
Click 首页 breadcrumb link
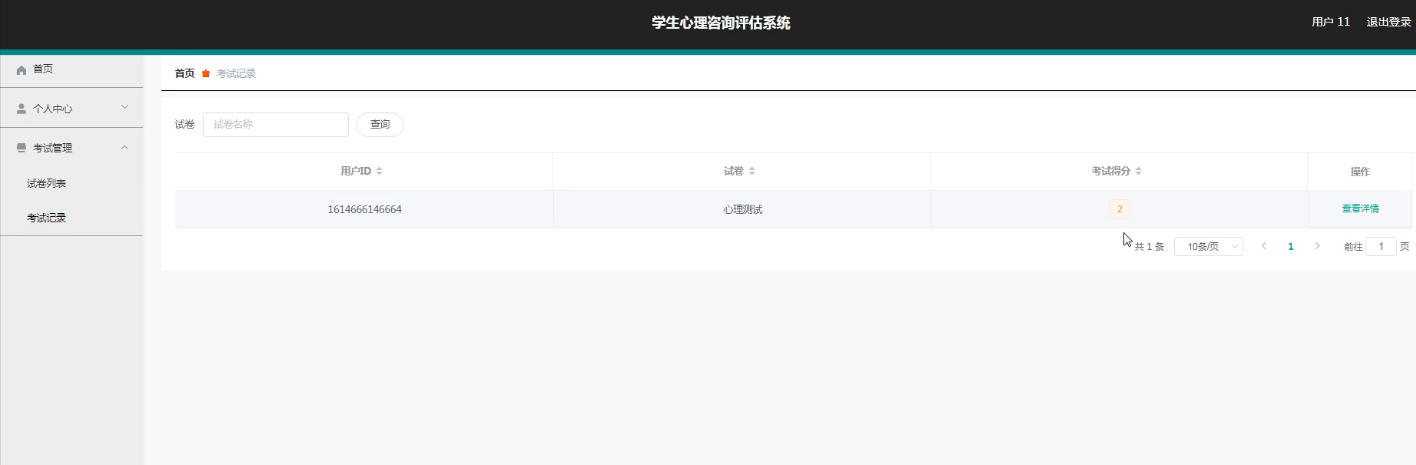pos(185,73)
